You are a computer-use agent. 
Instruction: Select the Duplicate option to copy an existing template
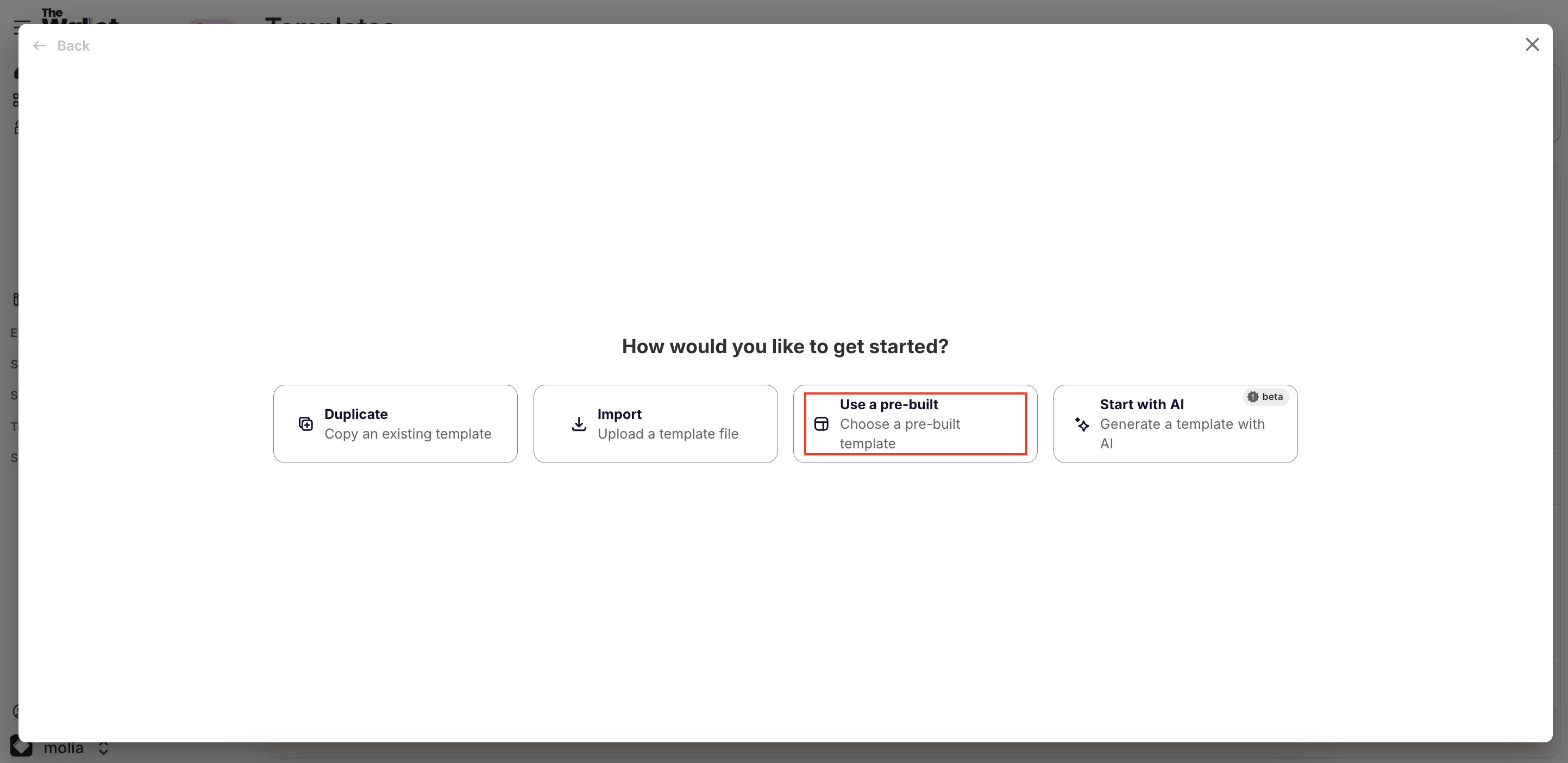[x=395, y=423]
